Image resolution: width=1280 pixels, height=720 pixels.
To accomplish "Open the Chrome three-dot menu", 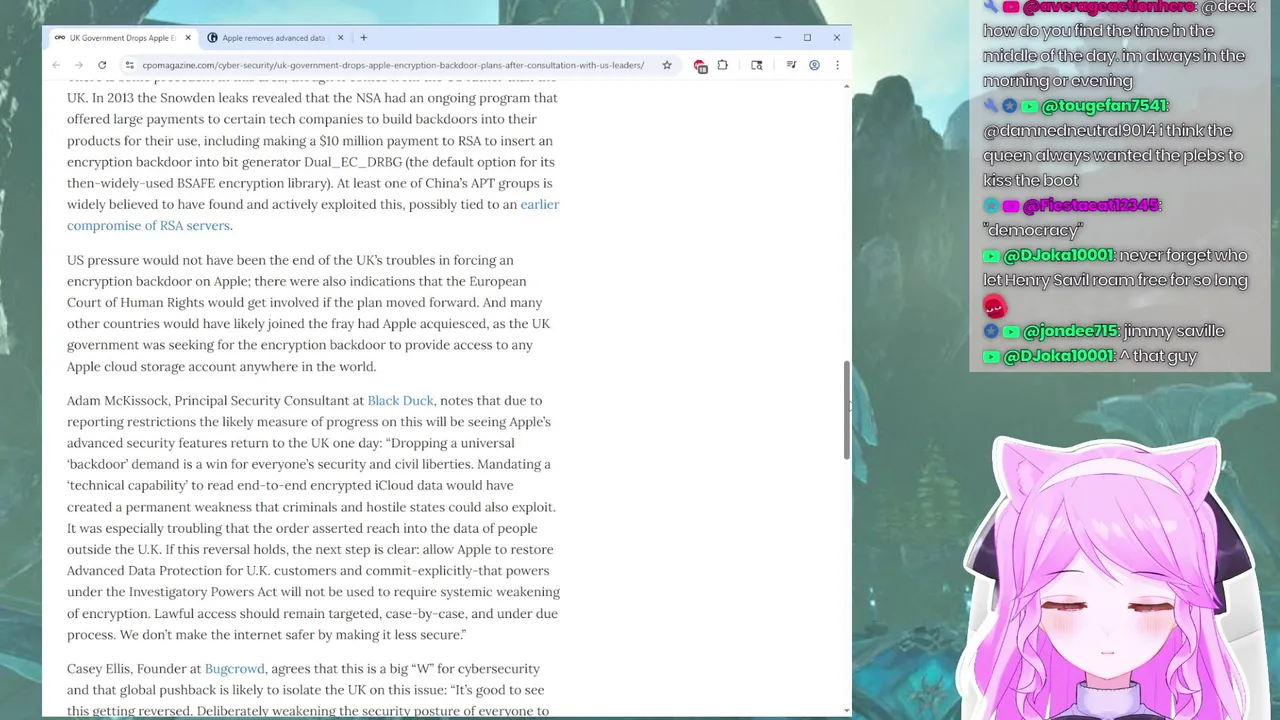I will pyautogui.click(x=837, y=65).
